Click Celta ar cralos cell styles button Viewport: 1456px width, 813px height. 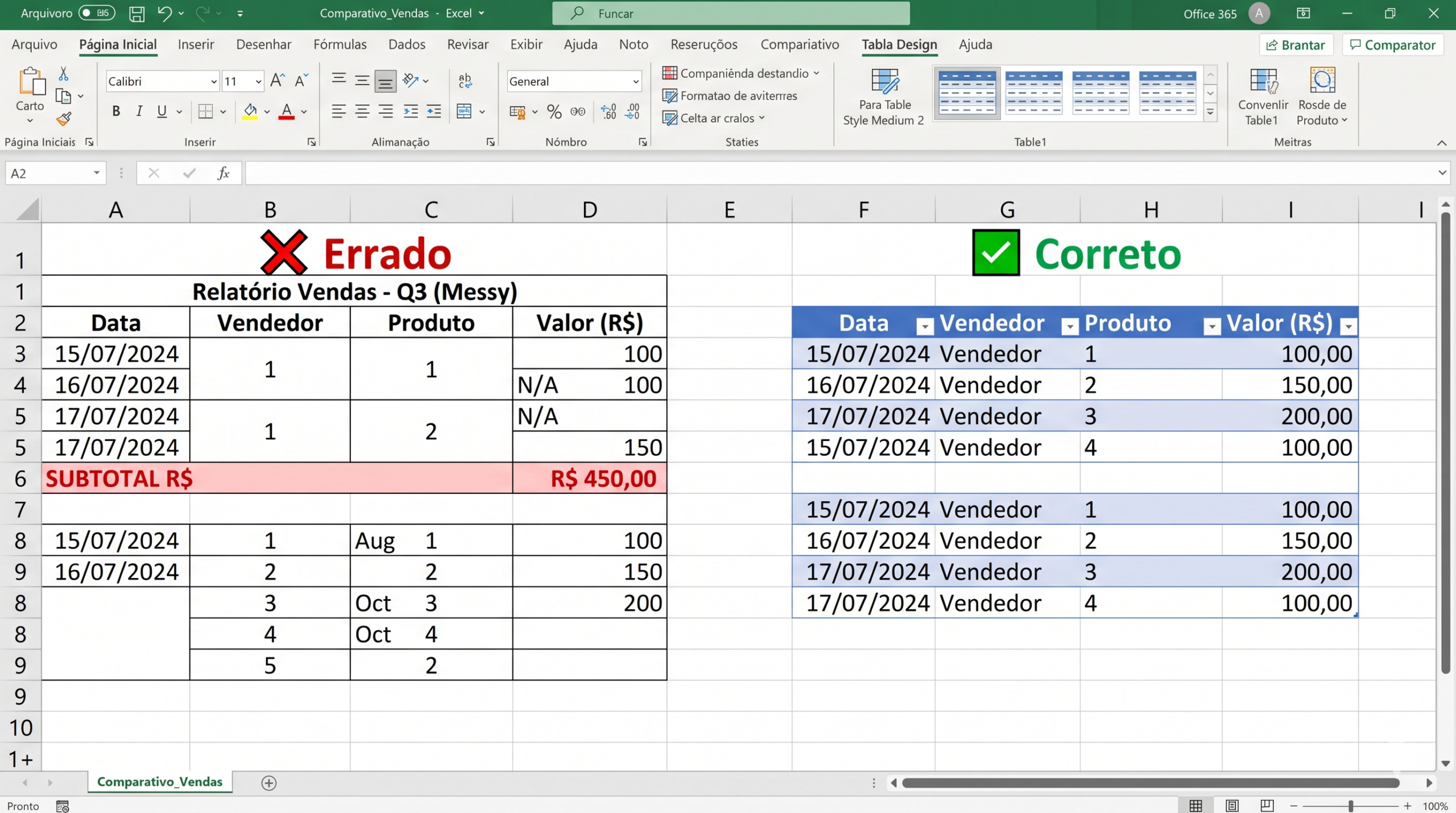pyautogui.click(x=714, y=118)
